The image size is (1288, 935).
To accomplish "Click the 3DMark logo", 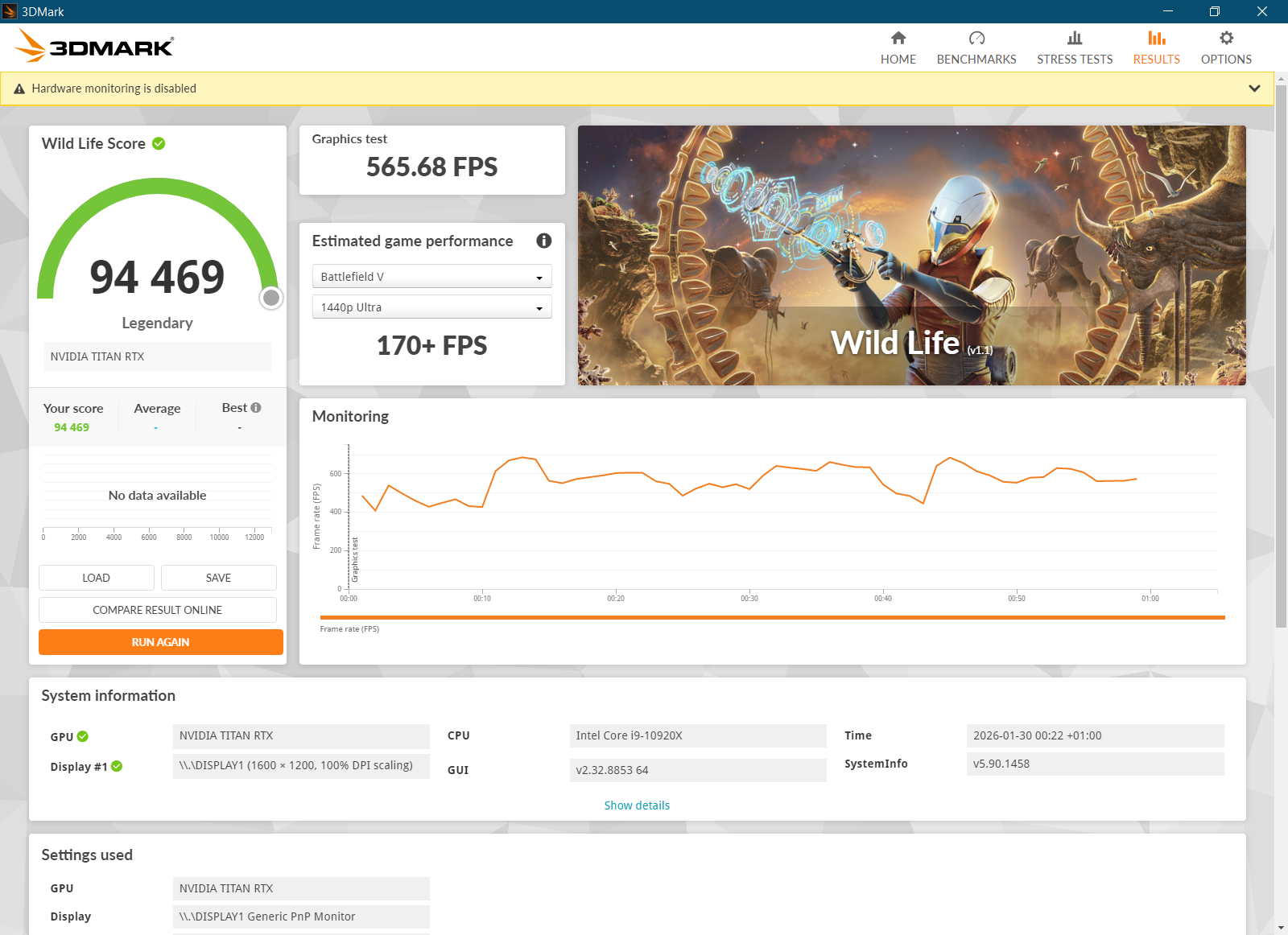I will 95,47.
